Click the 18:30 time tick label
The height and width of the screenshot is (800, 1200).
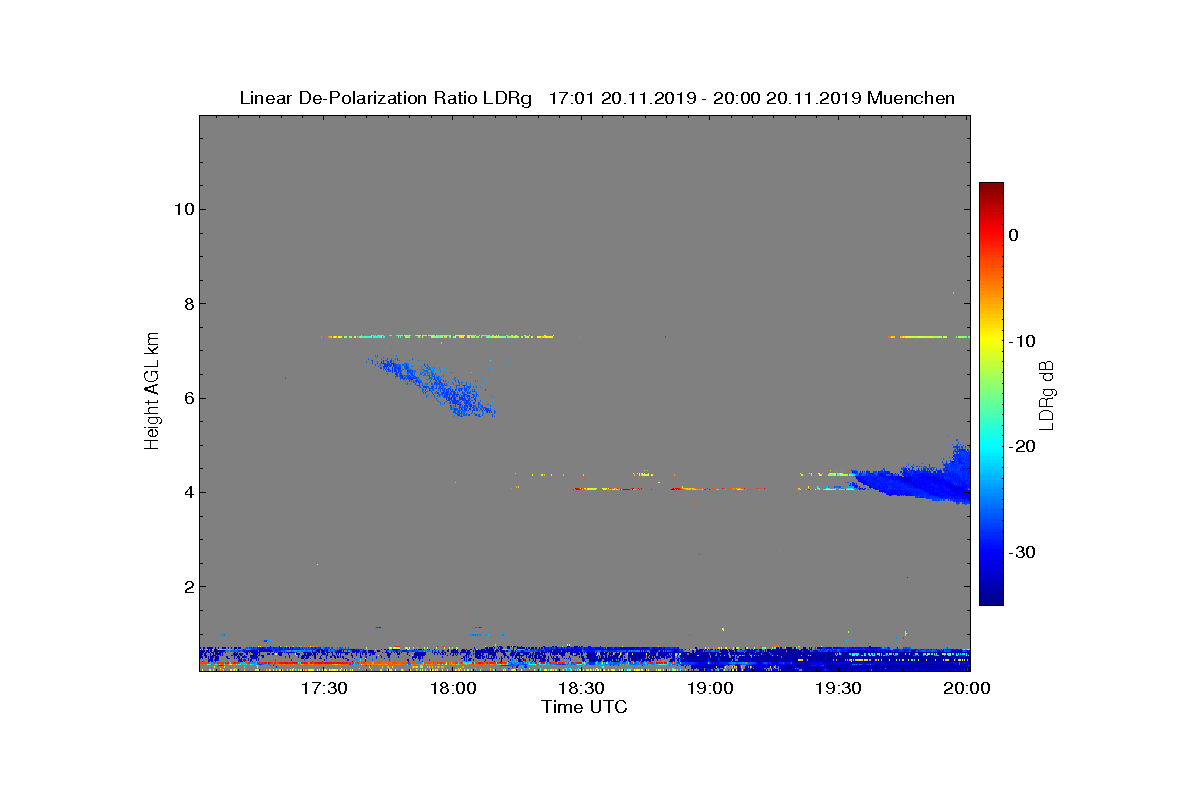[x=581, y=688]
